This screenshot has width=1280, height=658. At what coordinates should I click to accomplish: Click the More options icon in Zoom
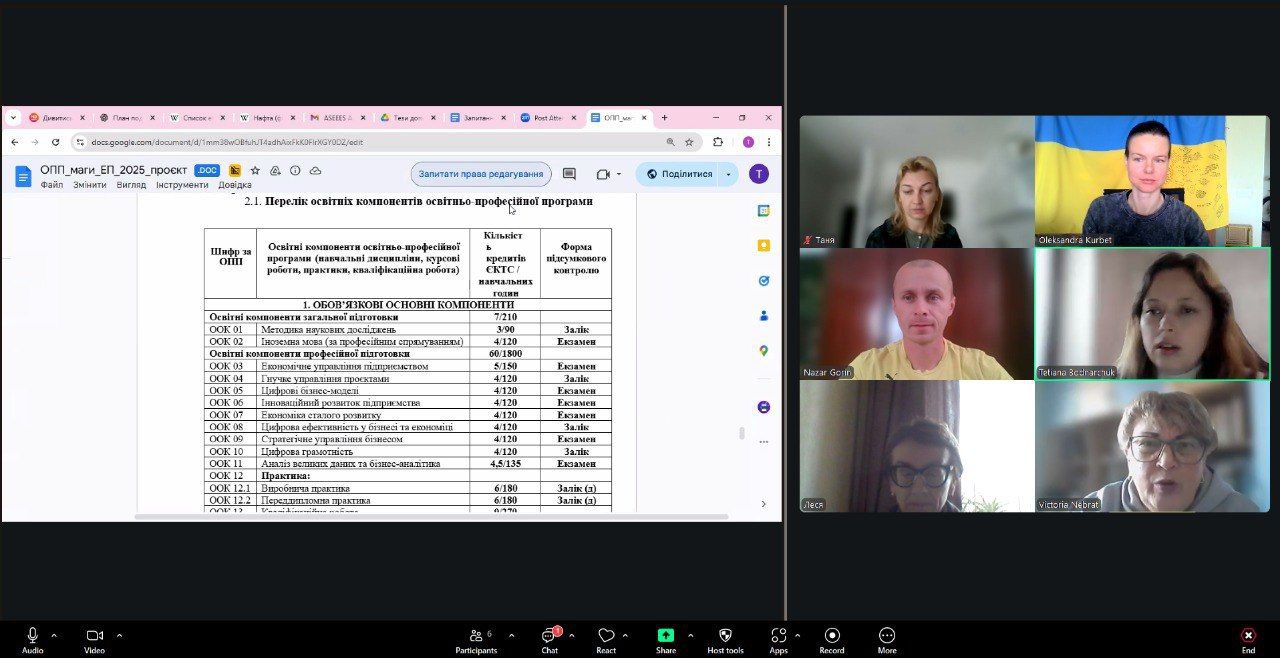[x=886, y=636]
